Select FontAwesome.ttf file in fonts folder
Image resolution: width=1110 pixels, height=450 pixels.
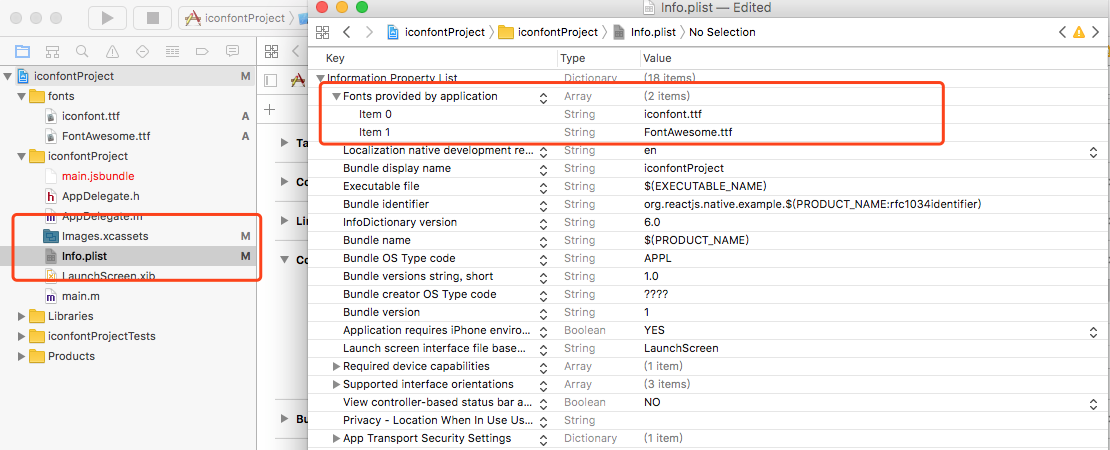tap(105, 136)
